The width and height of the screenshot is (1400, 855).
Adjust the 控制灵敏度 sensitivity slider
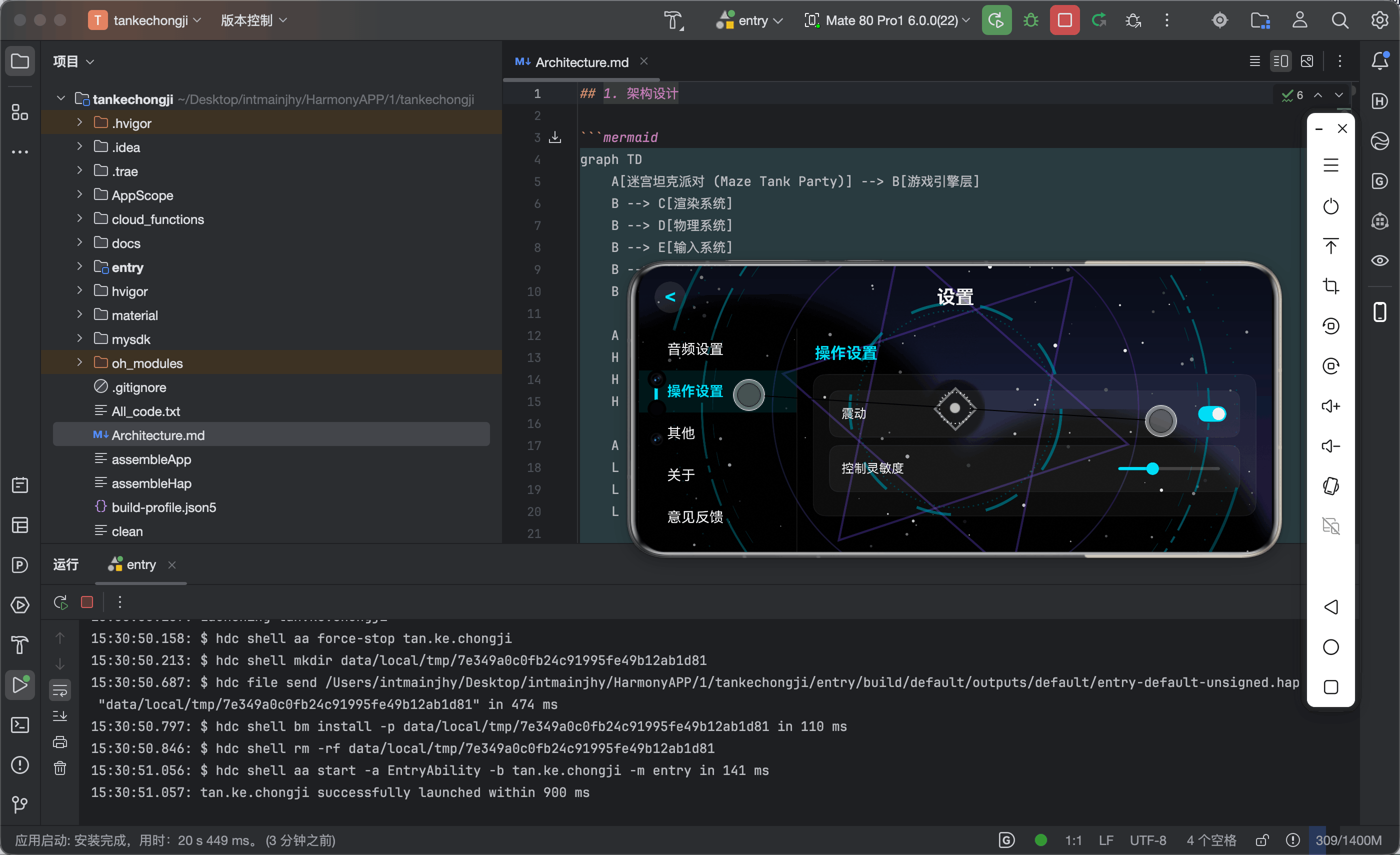(1168, 468)
